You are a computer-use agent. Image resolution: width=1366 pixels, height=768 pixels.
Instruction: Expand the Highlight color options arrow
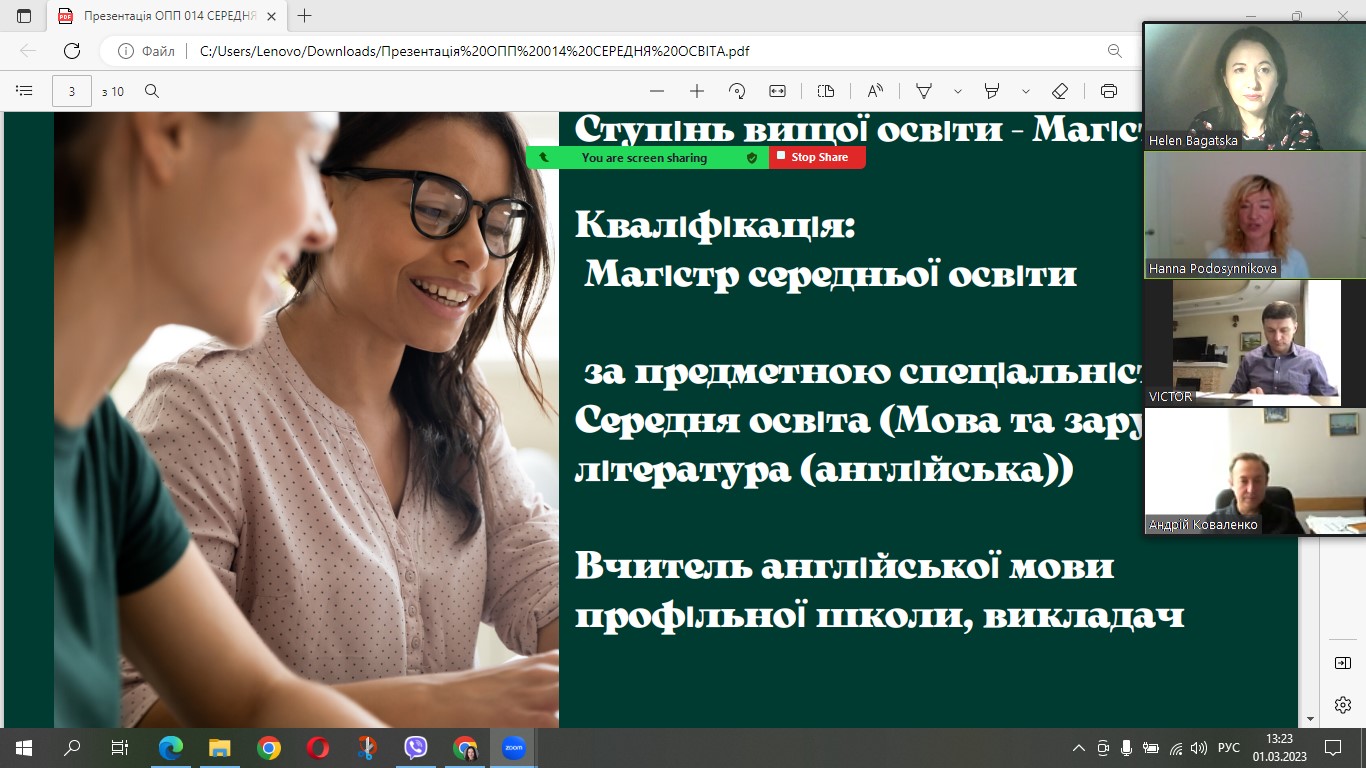coord(1026,91)
